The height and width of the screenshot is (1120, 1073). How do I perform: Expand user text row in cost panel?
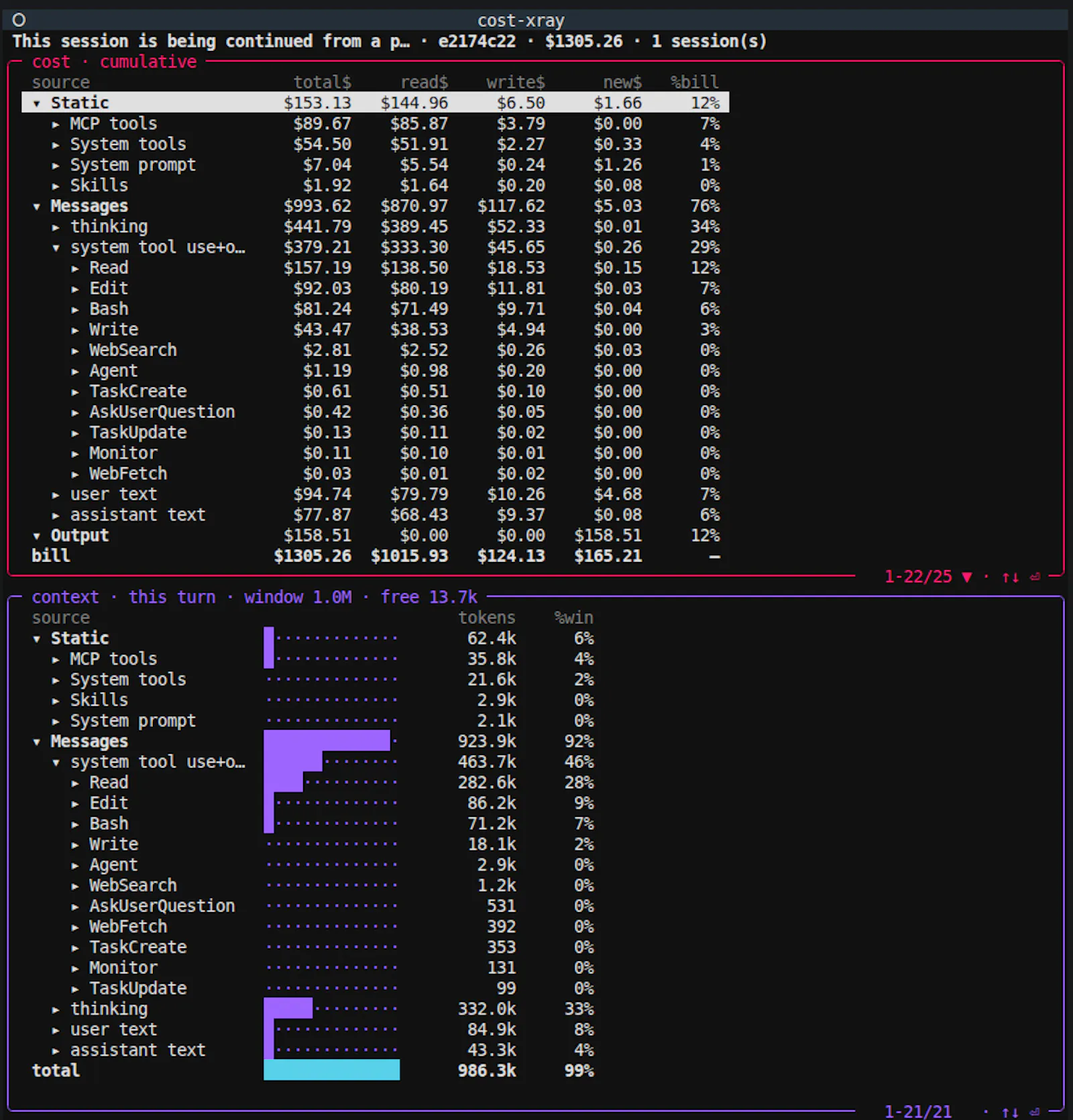pyautogui.click(x=56, y=495)
